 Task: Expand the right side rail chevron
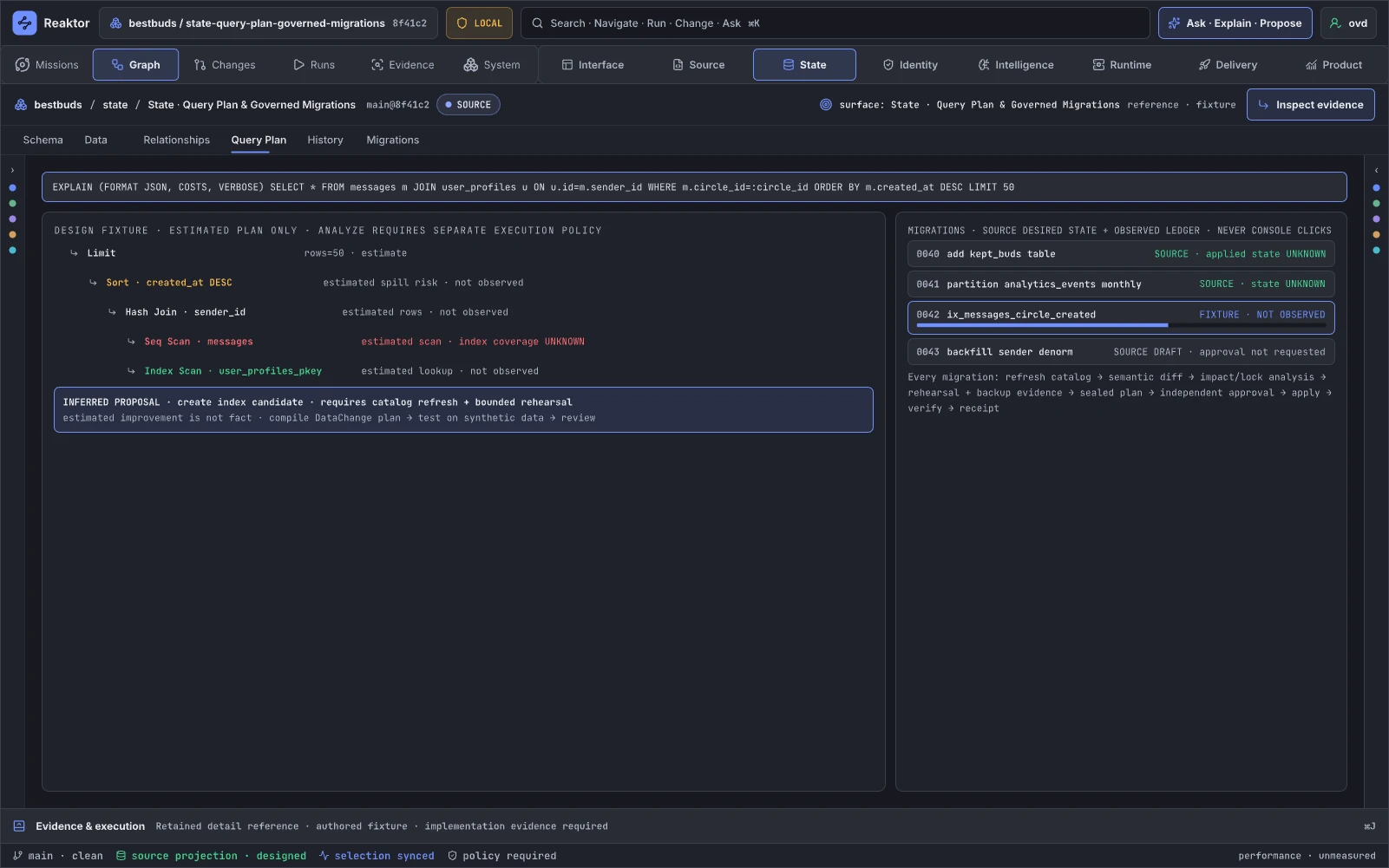tap(1376, 171)
